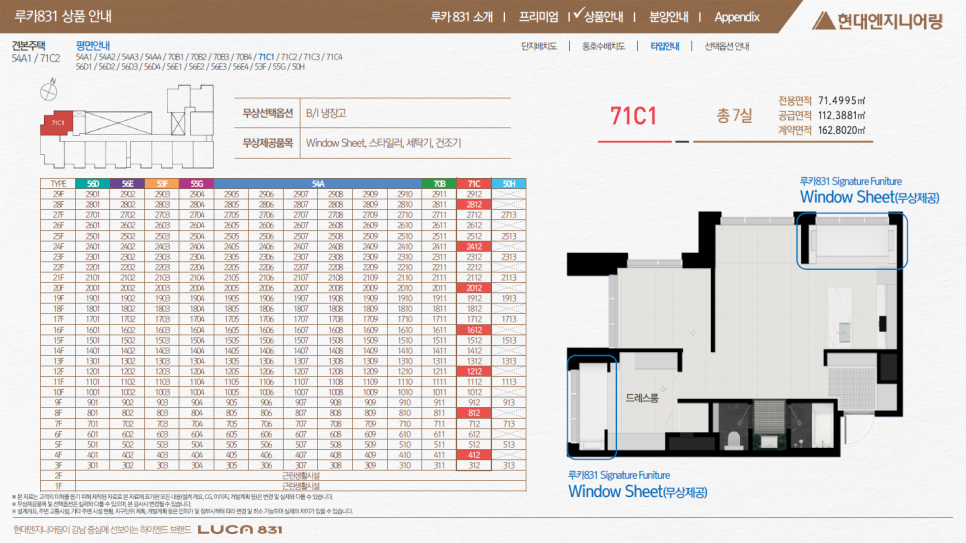The height and width of the screenshot is (543, 966).
Task: Click Window Sheet caption below the floor plan
Action: coord(638,491)
